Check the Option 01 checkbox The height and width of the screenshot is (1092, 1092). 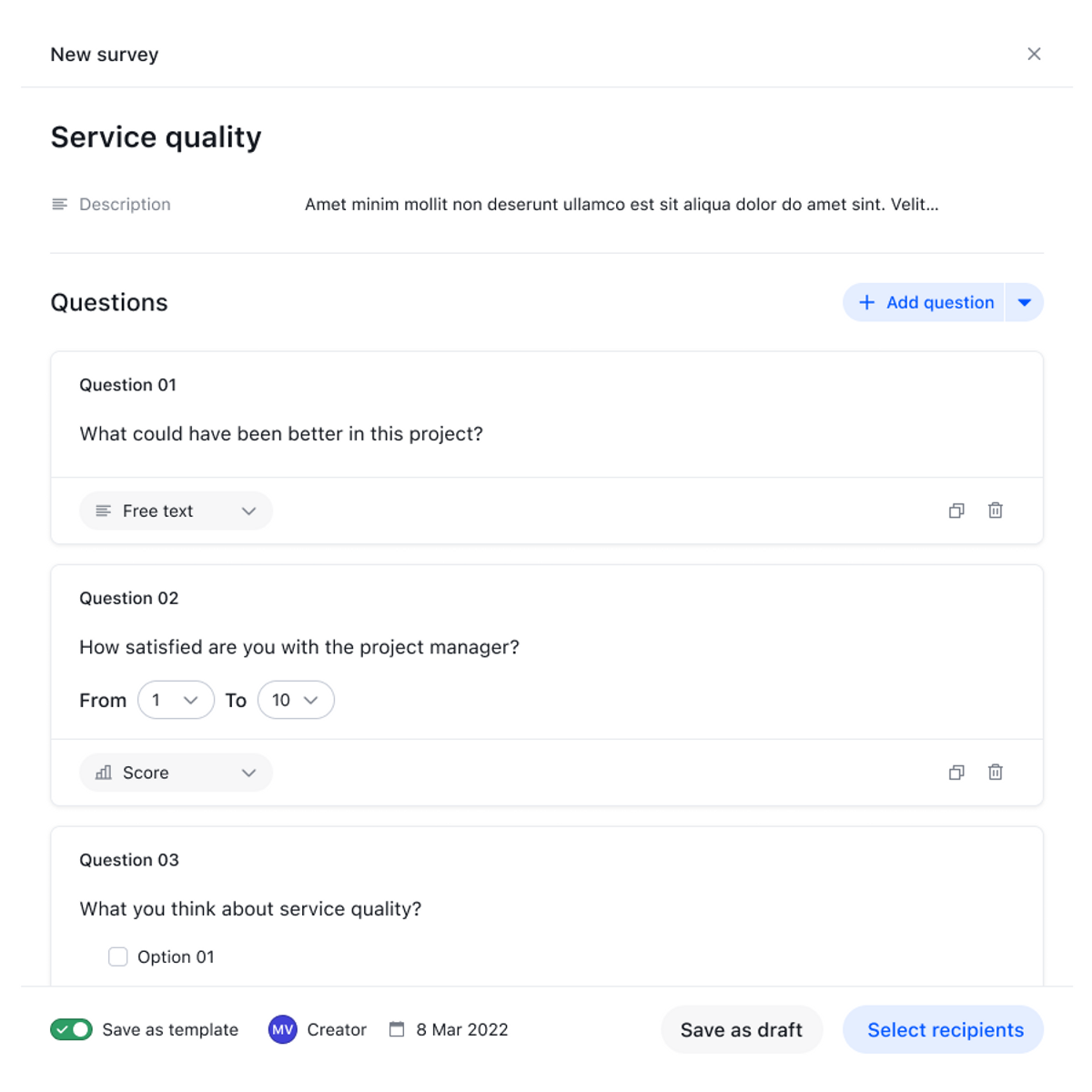118,956
